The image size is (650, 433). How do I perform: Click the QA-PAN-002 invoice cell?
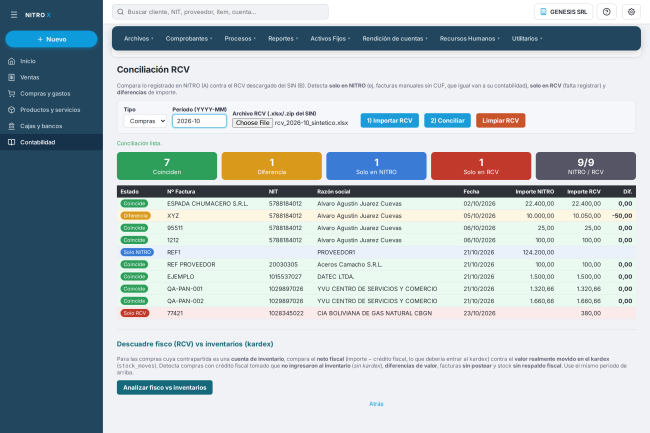click(x=185, y=301)
